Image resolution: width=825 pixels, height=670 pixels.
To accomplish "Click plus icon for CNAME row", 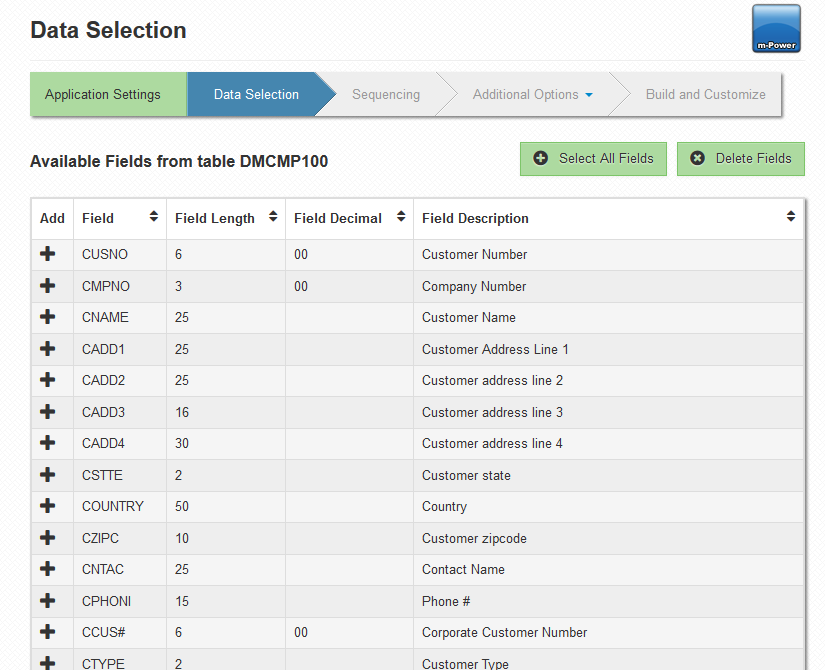I will click(47, 318).
